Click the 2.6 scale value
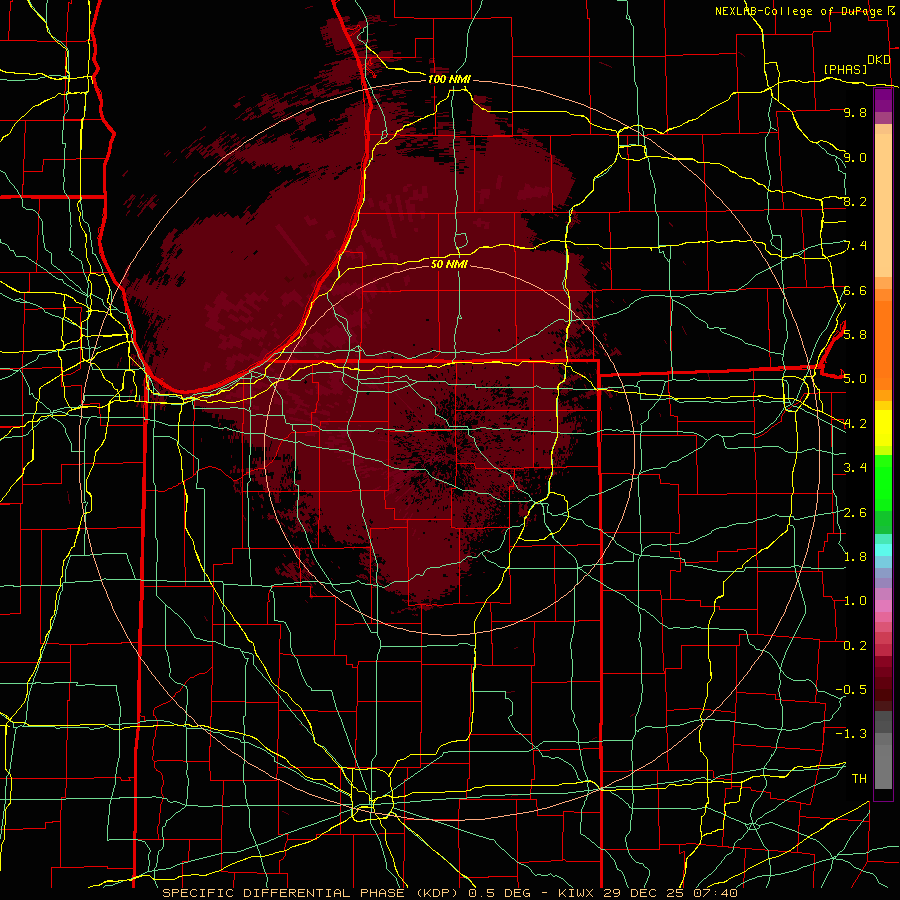 [855, 512]
